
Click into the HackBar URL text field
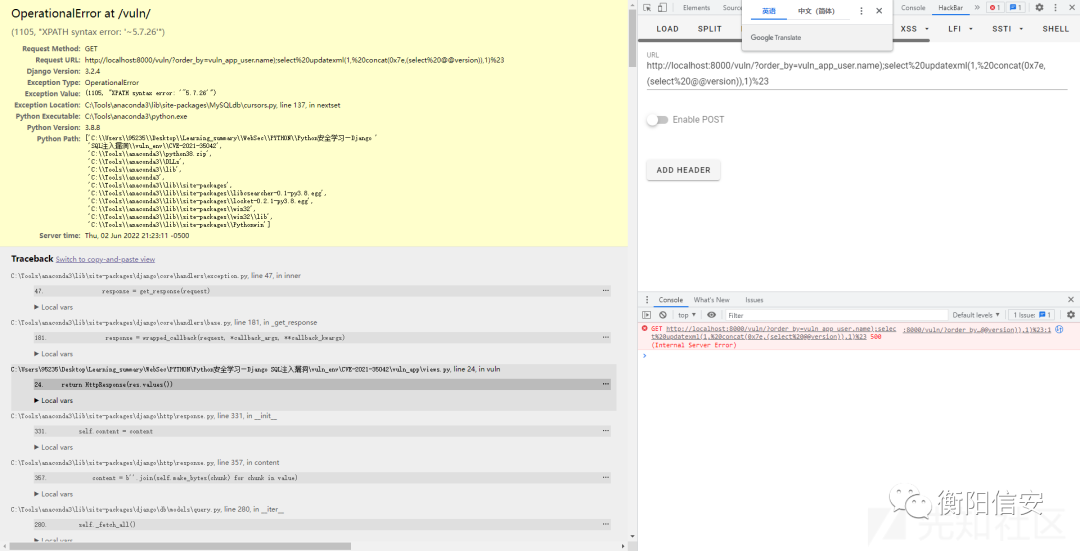coord(856,73)
